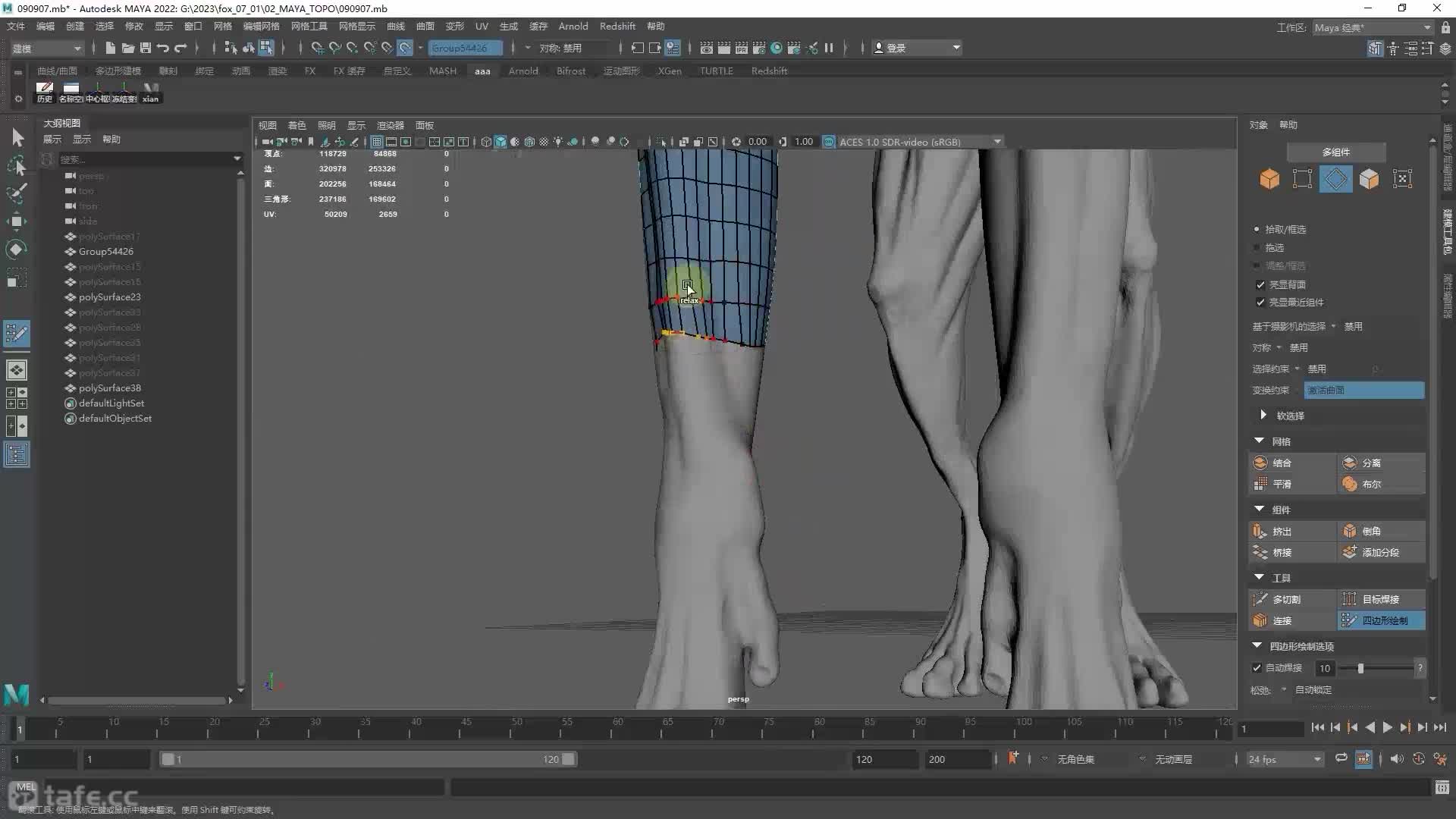
Task: Select UV mode icon in modeling toolkit
Action: 1402,179
